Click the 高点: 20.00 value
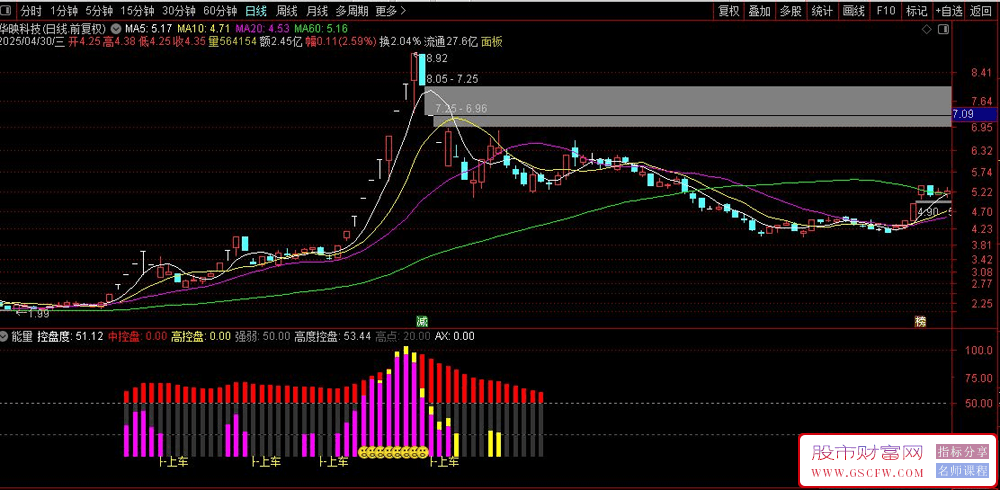This screenshot has width=1000, height=490. pyautogui.click(x=403, y=336)
